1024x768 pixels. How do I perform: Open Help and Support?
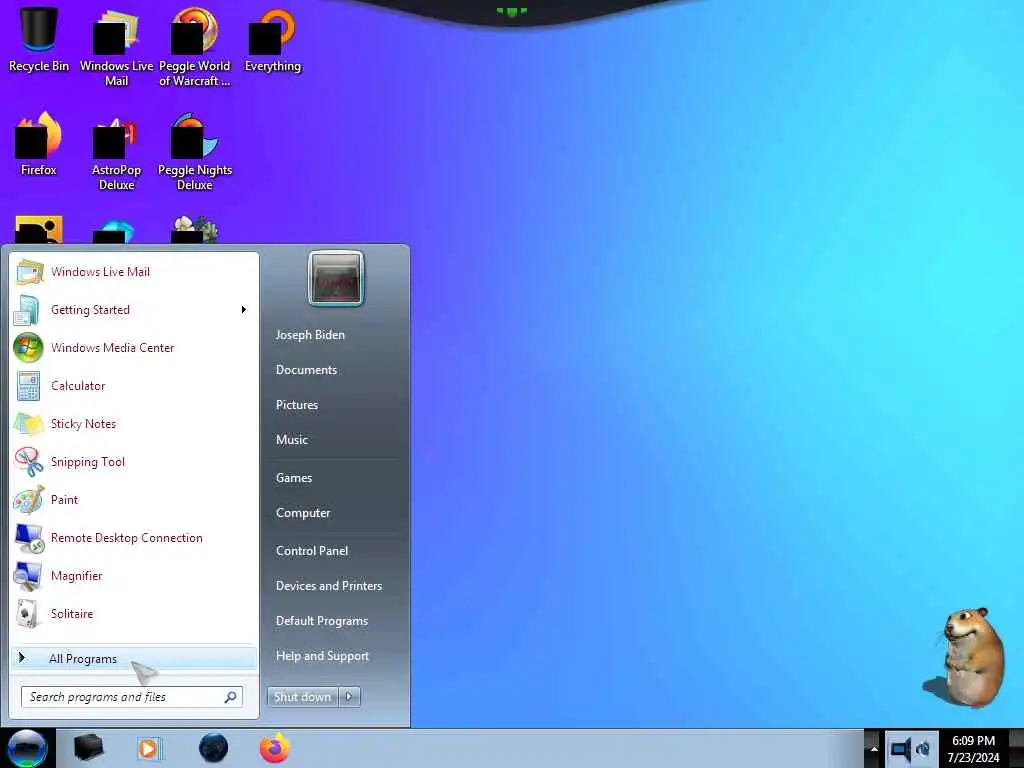pos(322,656)
